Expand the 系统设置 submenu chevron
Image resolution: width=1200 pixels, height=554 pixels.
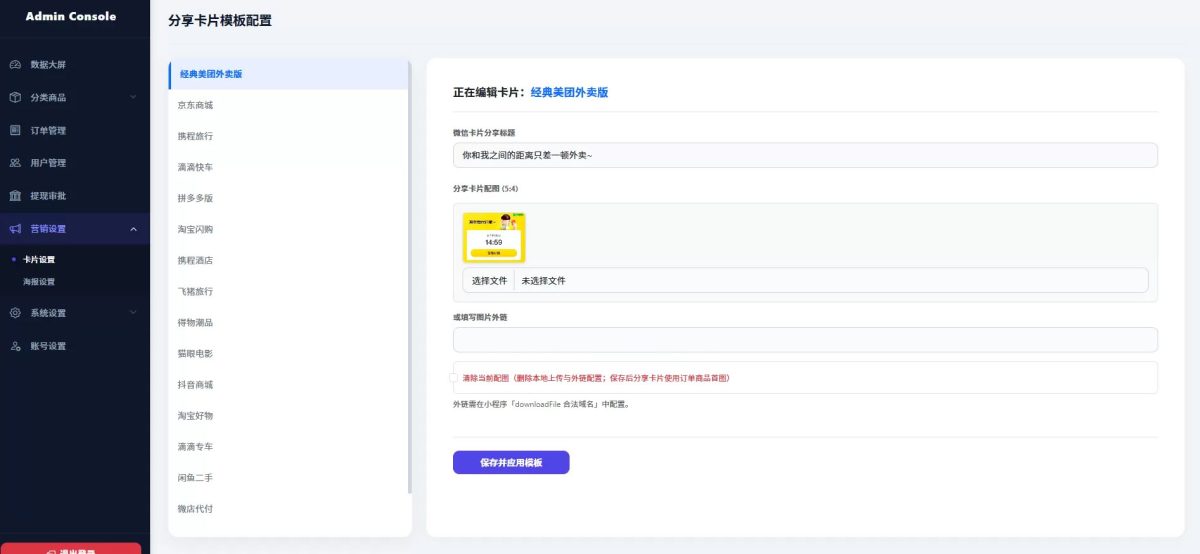tap(133, 313)
